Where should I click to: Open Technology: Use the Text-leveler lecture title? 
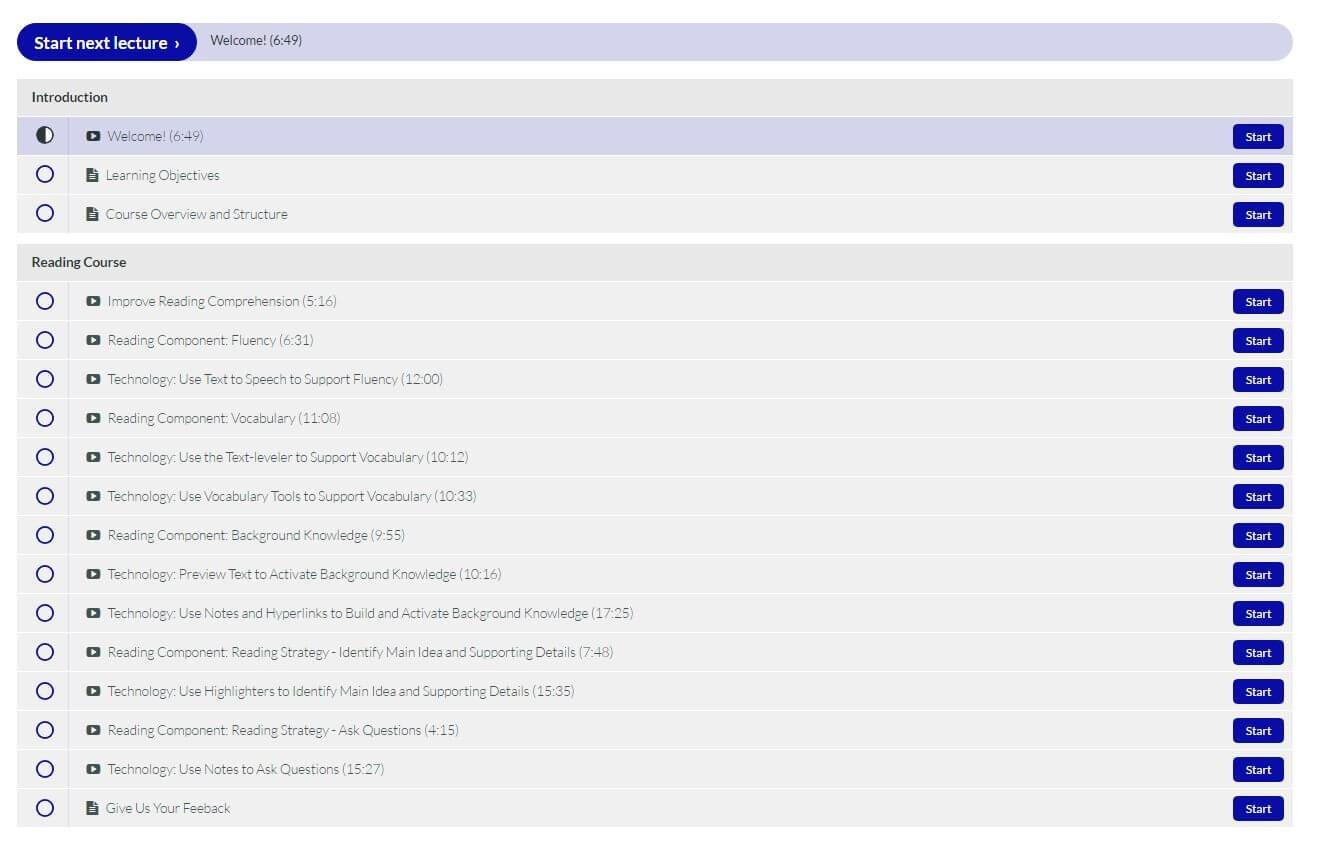287,457
